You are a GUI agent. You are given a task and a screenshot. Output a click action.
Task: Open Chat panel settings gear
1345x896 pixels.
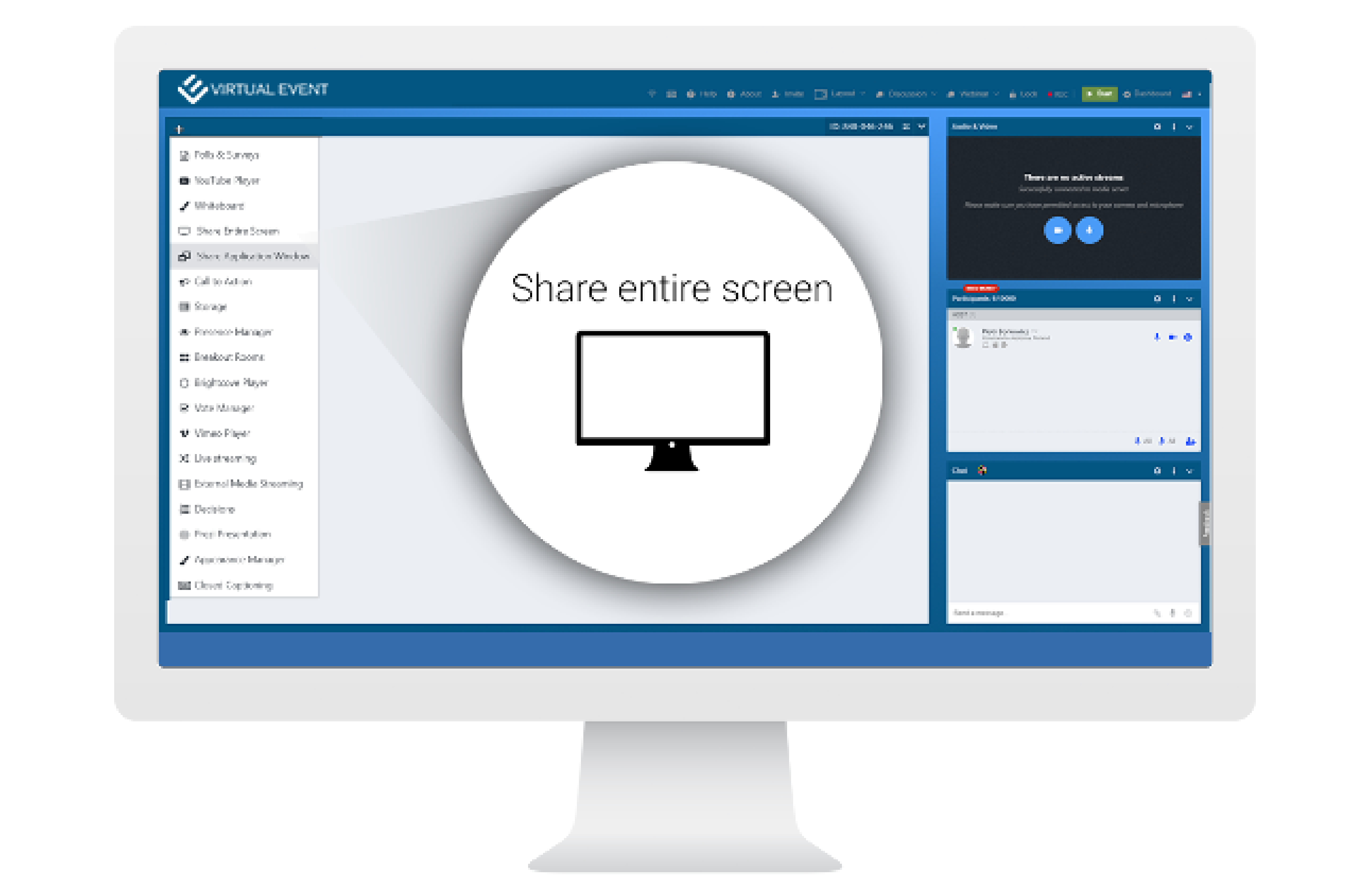pyautogui.click(x=1157, y=470)
